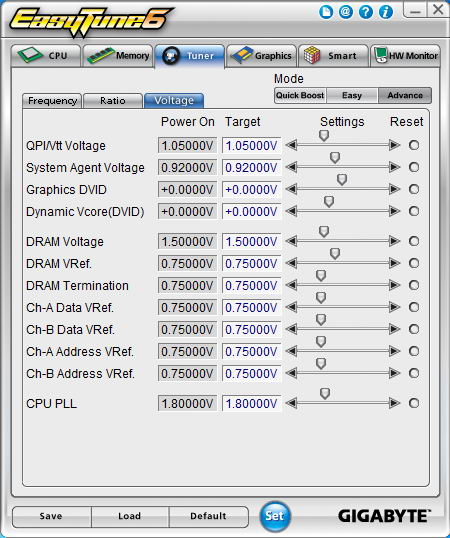Select reset radio for CPU PLL
450x538 pixels.
(414, 403)
